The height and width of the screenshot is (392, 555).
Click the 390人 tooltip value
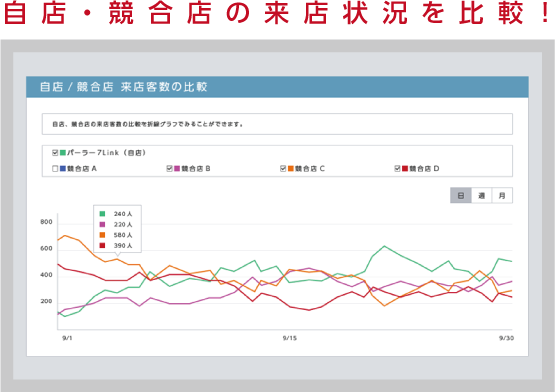point(123,246)
